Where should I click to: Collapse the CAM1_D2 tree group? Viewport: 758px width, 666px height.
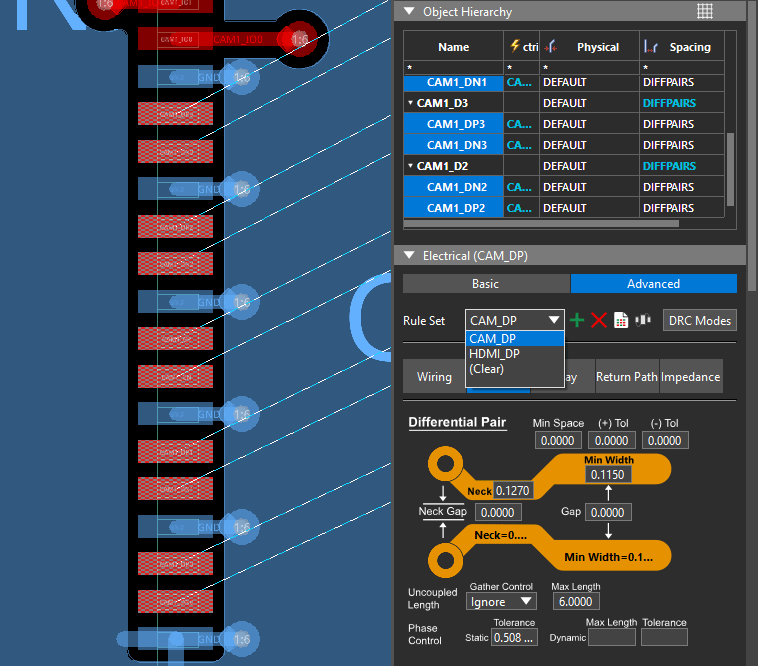click(x=411, y=166)
